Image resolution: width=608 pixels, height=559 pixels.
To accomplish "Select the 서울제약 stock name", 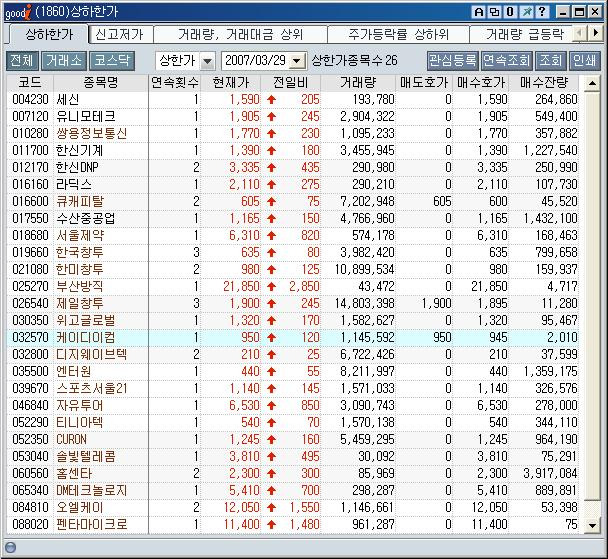I will tap(80, 236).
